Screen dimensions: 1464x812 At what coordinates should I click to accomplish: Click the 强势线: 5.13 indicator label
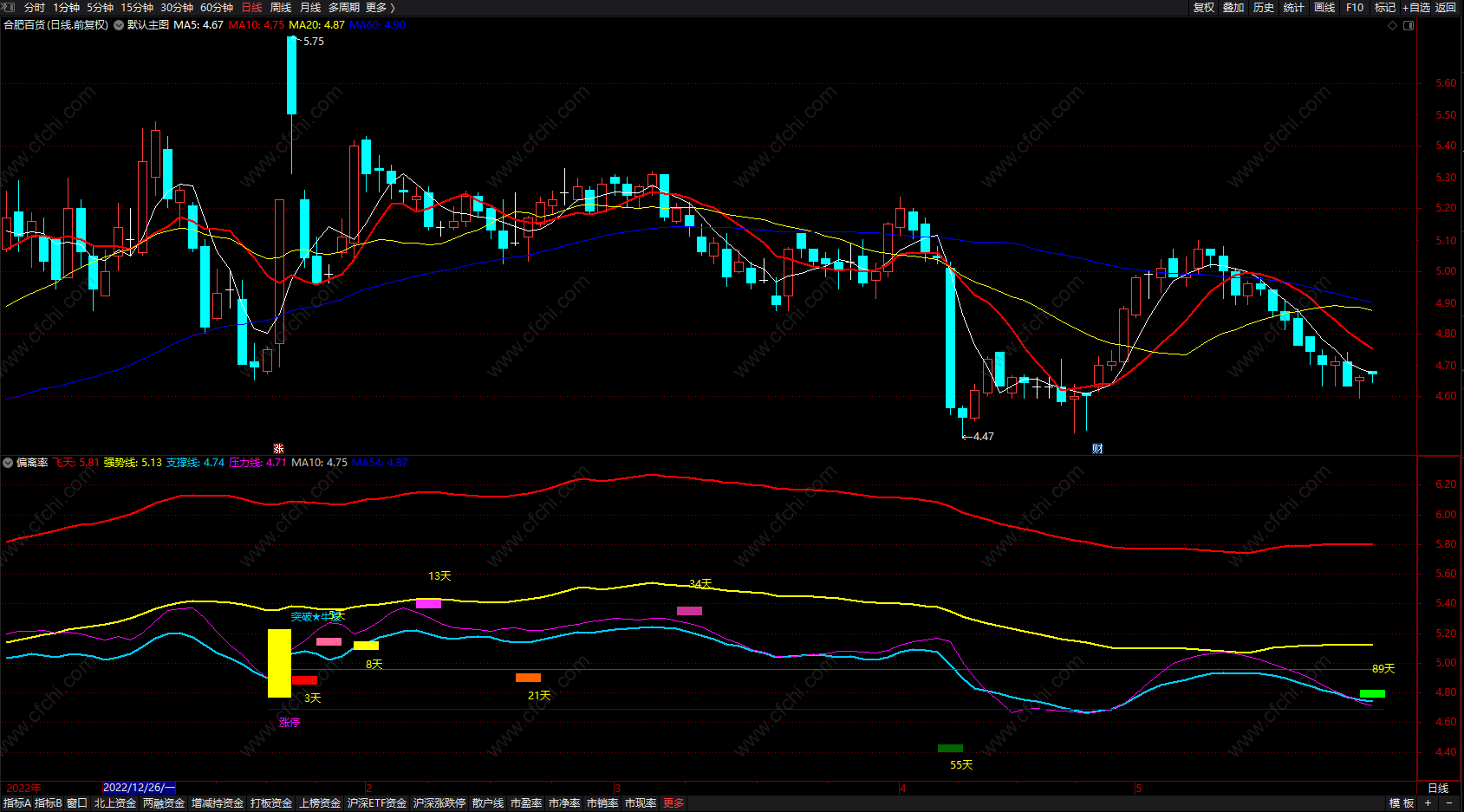(133, 463)
